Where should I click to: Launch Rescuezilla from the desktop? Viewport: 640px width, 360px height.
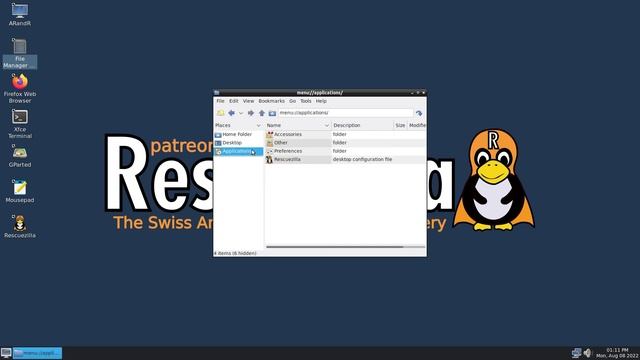tap(20, 227)
